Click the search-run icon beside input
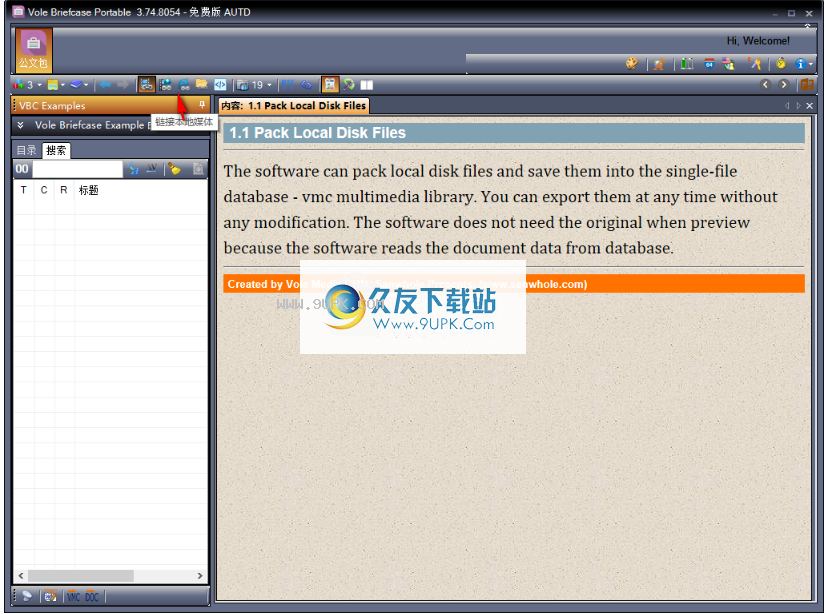This screenshot has height=614, width=826. (134, 169)
